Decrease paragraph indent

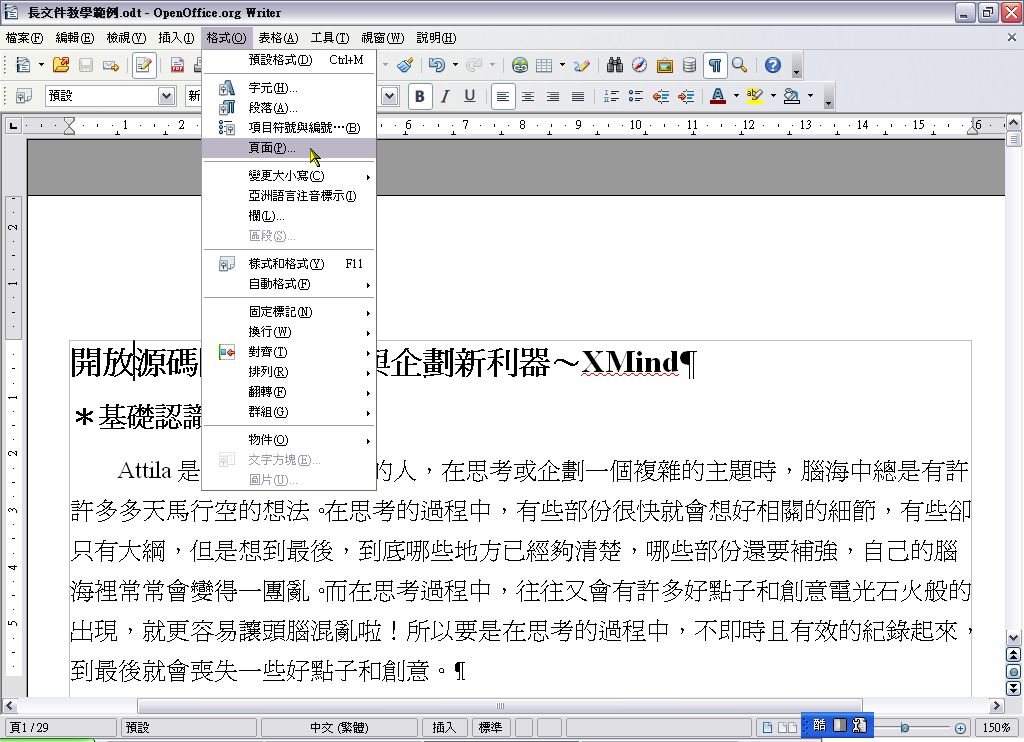point(661,96)
